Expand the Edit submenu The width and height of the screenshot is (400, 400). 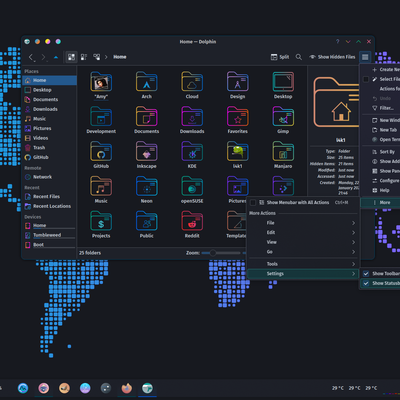coord(303,232)
